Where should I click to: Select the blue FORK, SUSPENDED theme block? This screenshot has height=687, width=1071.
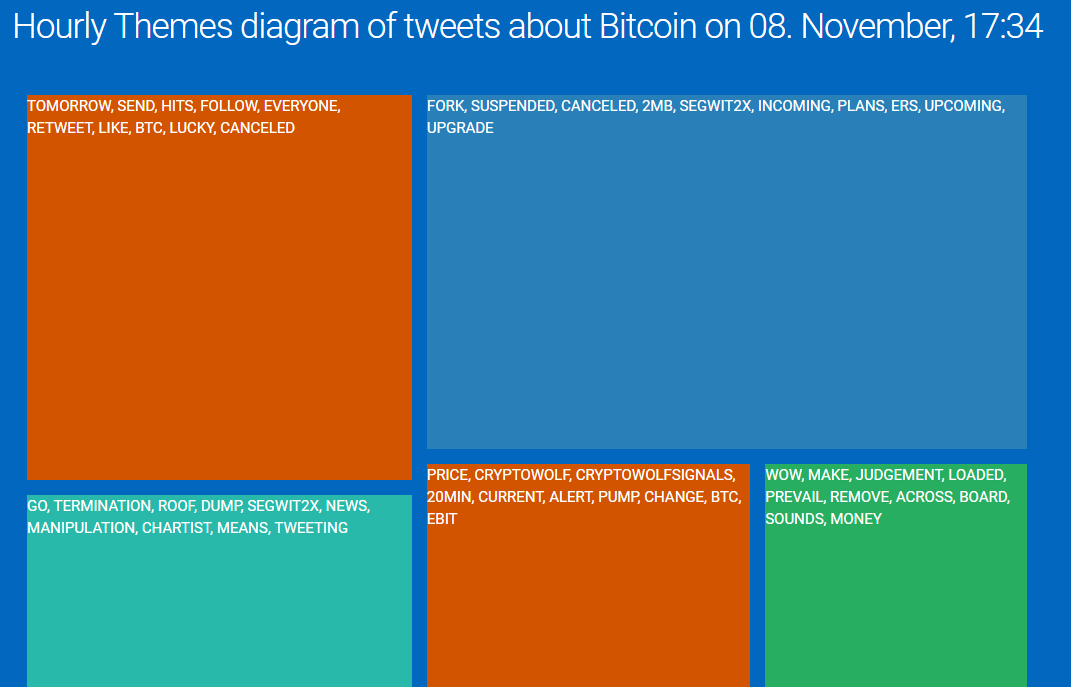(727, 272)
